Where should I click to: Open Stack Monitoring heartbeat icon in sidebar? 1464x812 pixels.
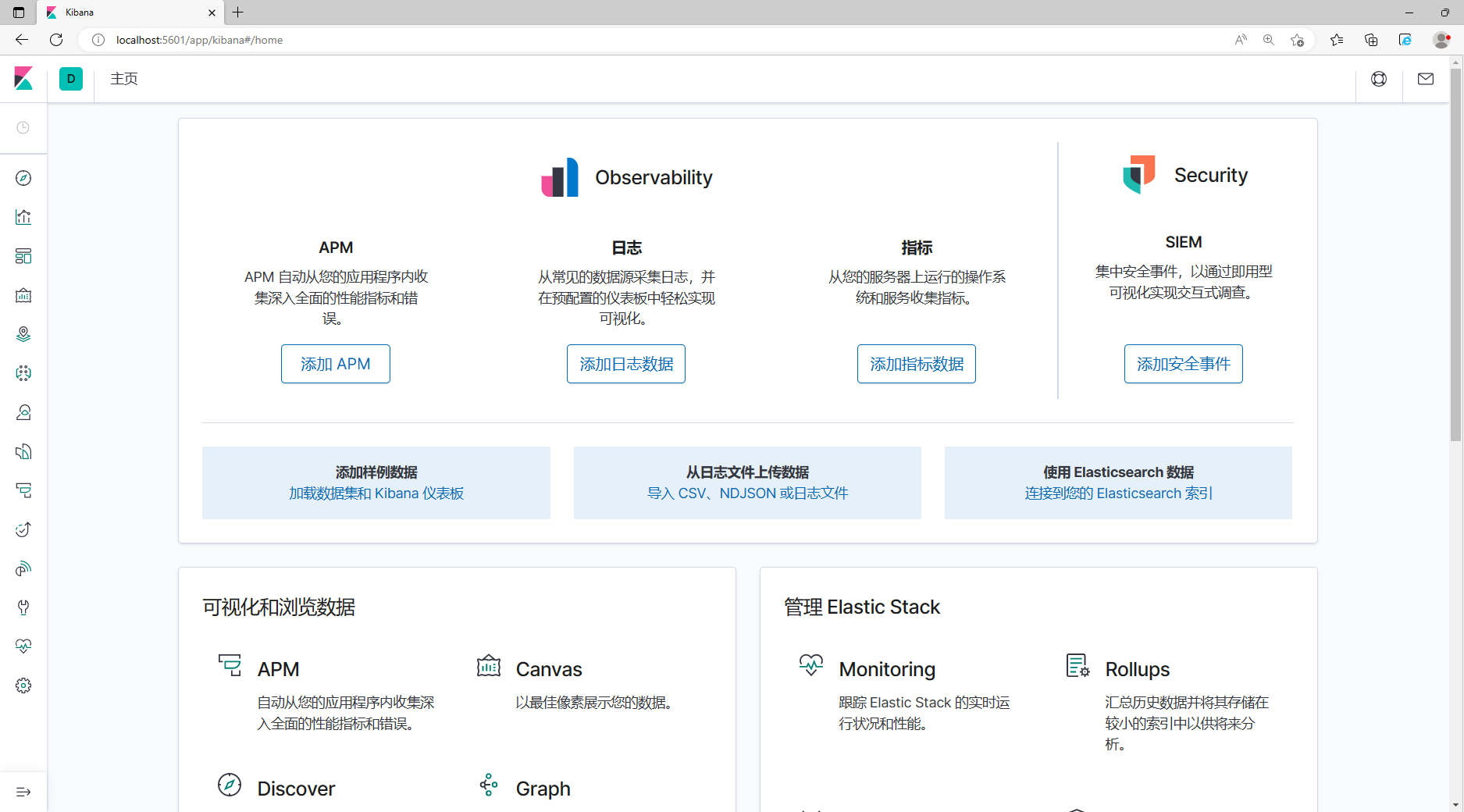[x=23, y=646]
